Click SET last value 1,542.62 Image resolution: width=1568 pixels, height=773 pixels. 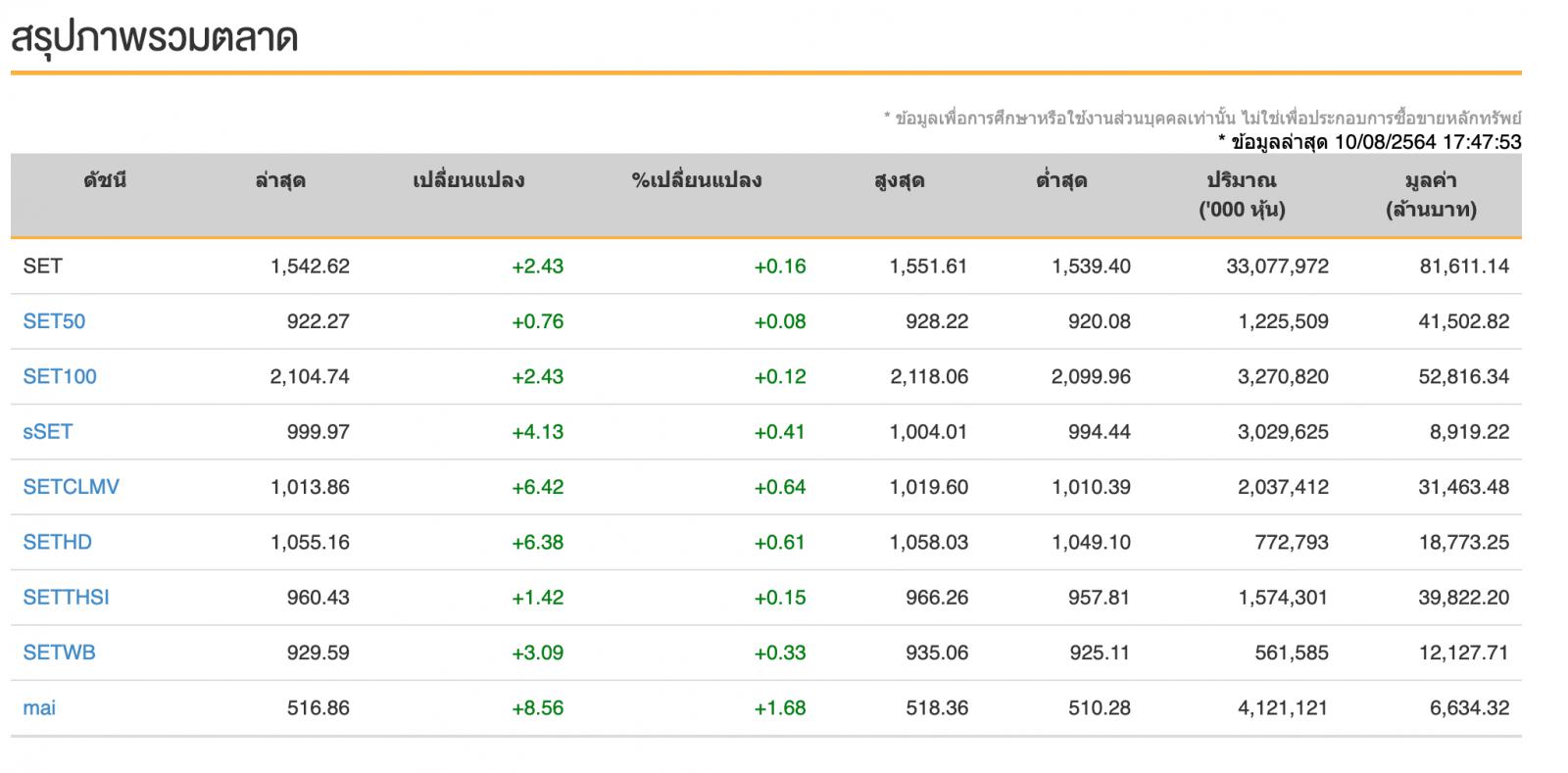pyautogui.click(x=310, y=266)
